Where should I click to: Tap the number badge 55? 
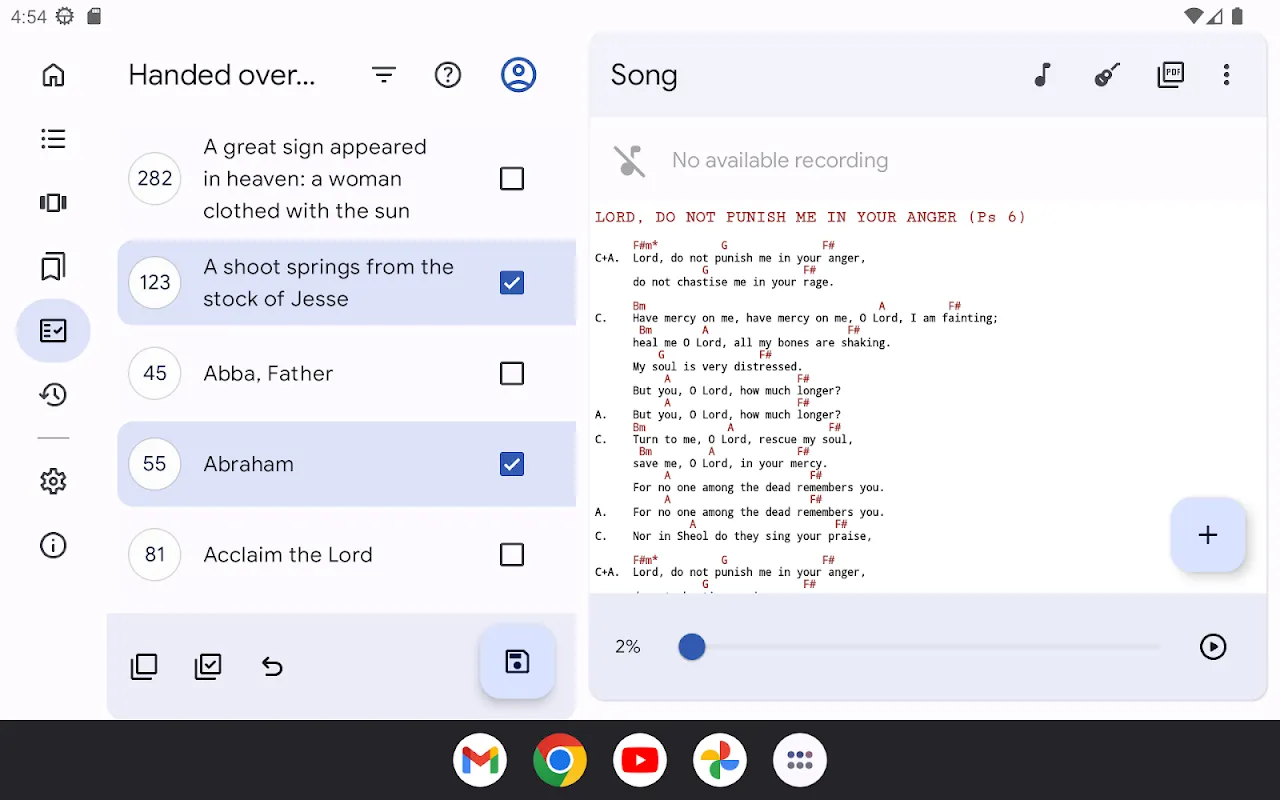tap(155, 464)
